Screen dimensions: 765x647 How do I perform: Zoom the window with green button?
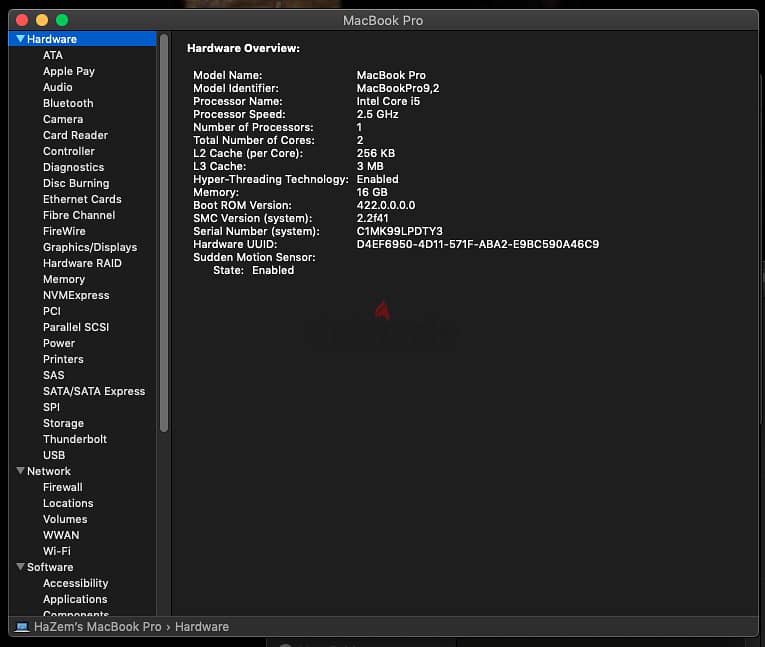(62, 20)
